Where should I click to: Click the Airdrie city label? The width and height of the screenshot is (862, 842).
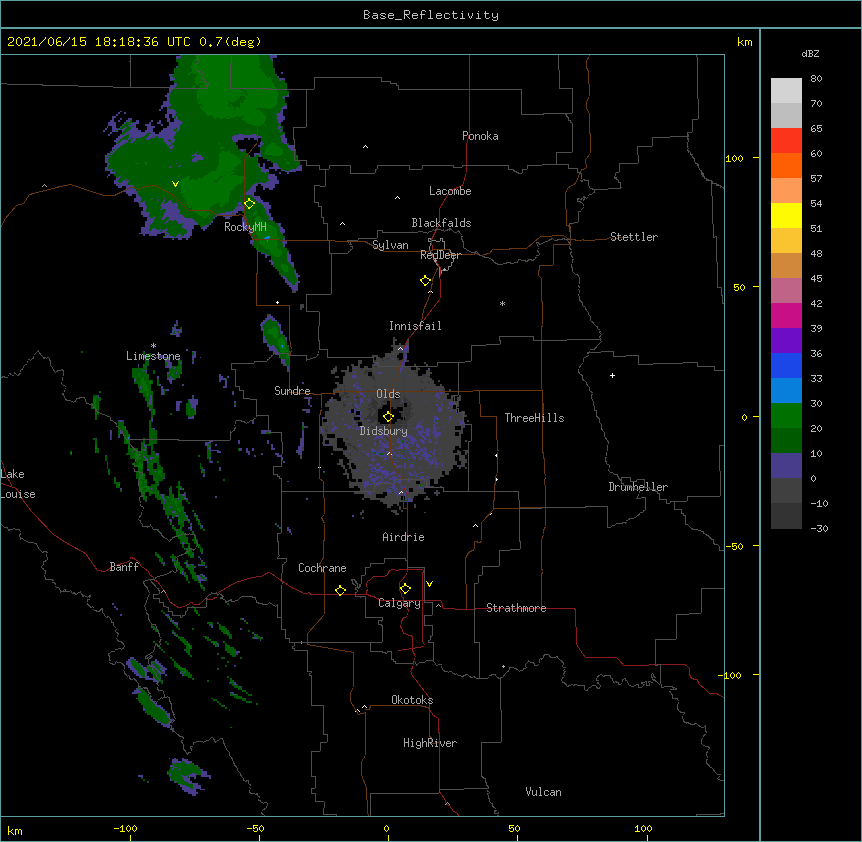pos(403,537)
